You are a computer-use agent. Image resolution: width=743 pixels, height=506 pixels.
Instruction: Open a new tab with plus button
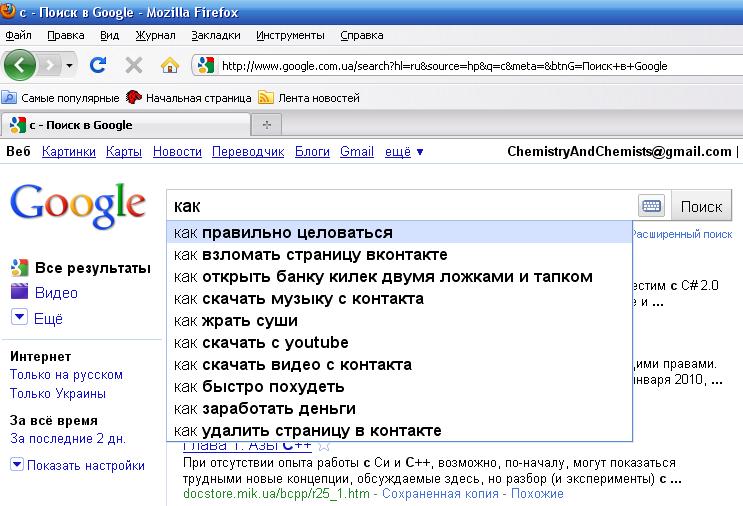[266, 125]
